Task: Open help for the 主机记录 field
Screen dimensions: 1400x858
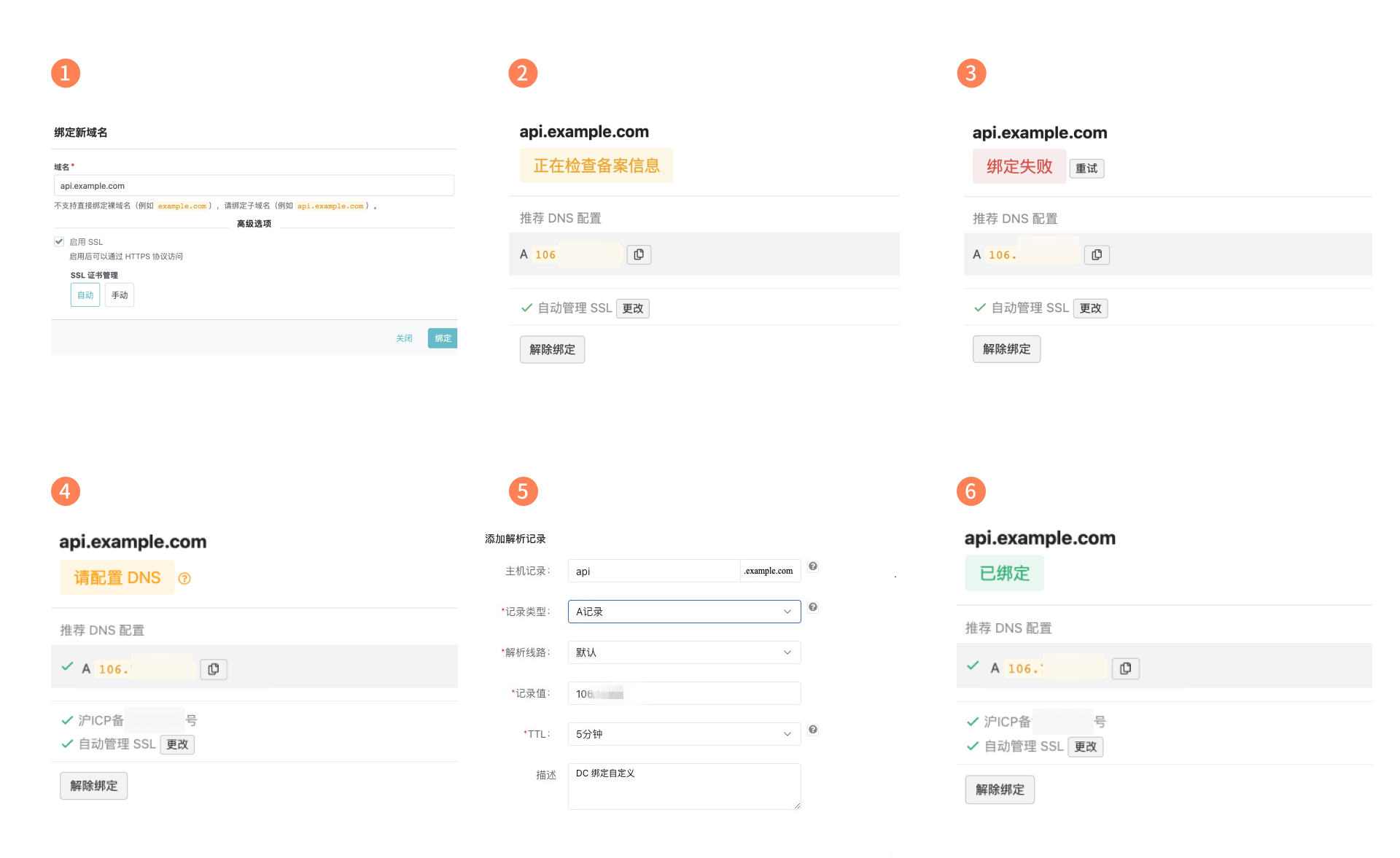Action: point(812,566)
